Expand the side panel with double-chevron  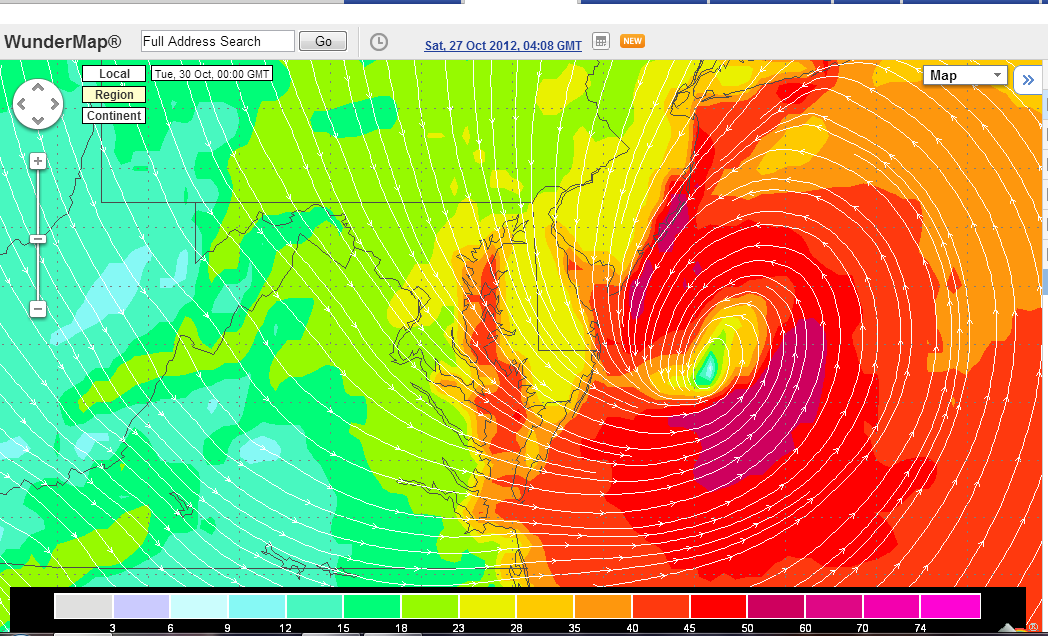(x=1027, y=80)
